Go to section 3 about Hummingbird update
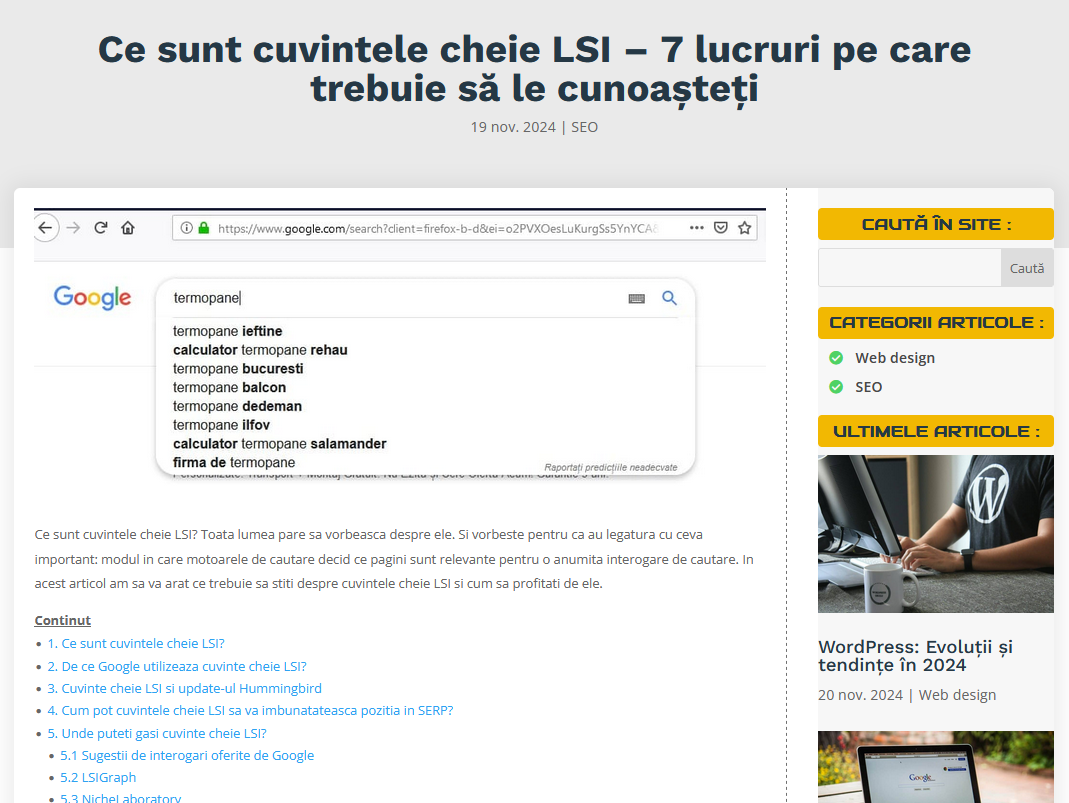Screen dimensions: 1069x803 (x=184, y=689)
